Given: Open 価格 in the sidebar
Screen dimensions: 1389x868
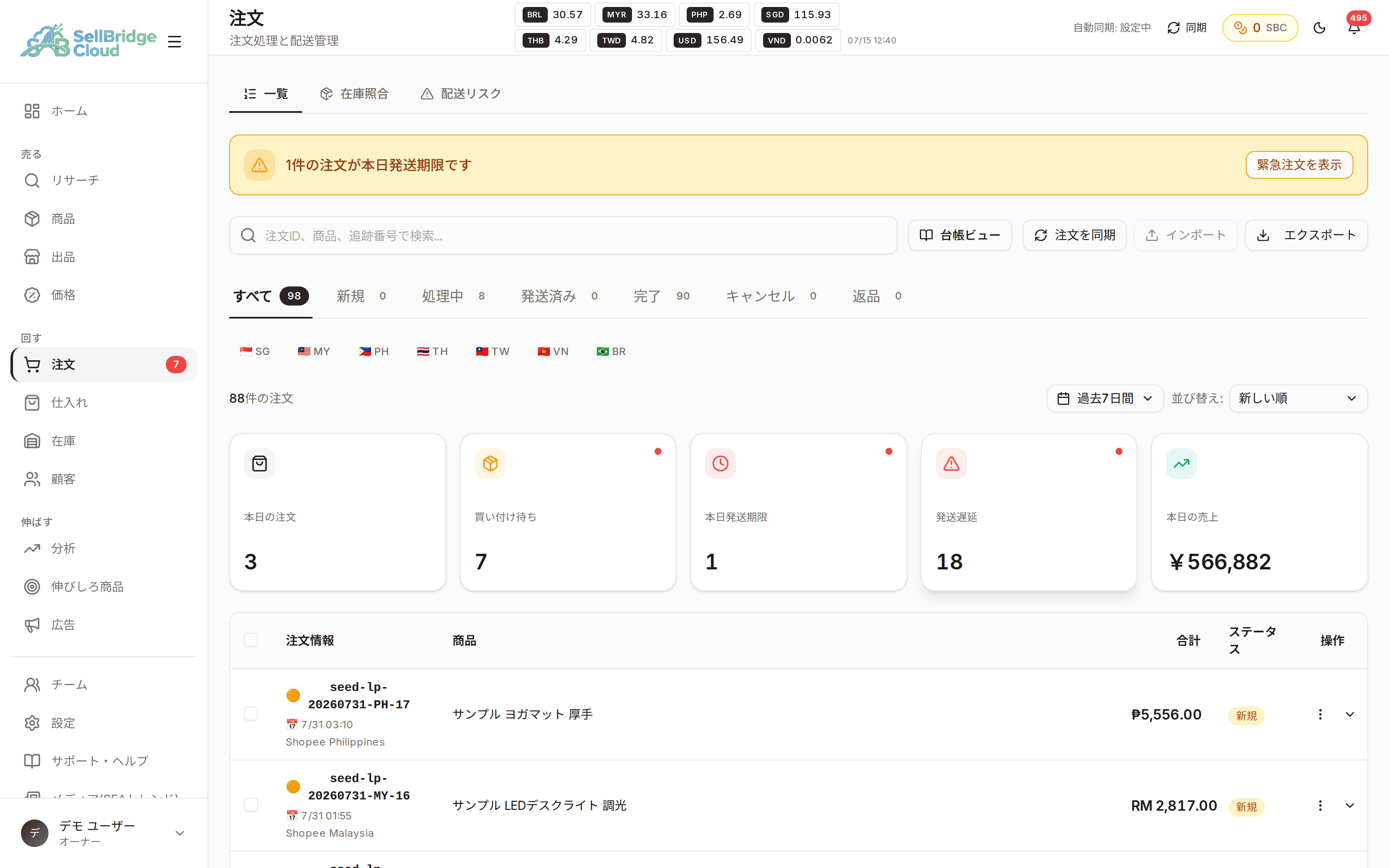Looking at the screenshot, I should click(x=104, y=295).
